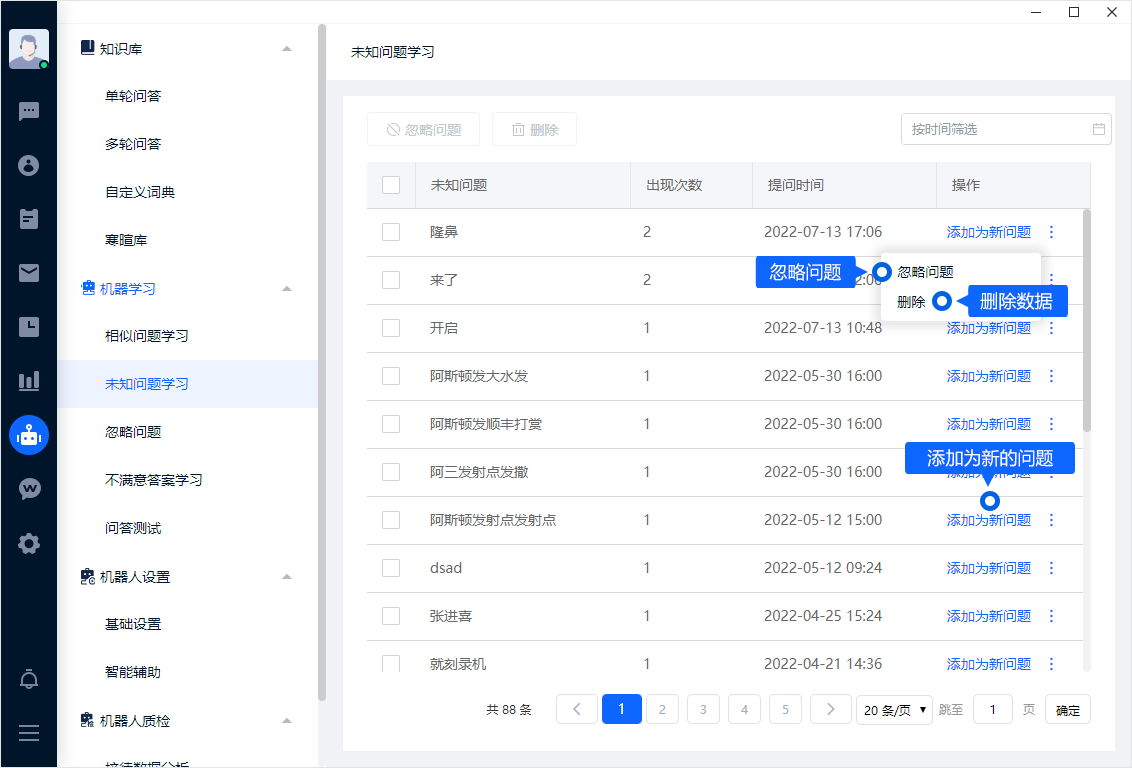Screen dimensions: 1132x768
Task: Click the 忽略问题 toolbar button
Action: tap(424, 129)
